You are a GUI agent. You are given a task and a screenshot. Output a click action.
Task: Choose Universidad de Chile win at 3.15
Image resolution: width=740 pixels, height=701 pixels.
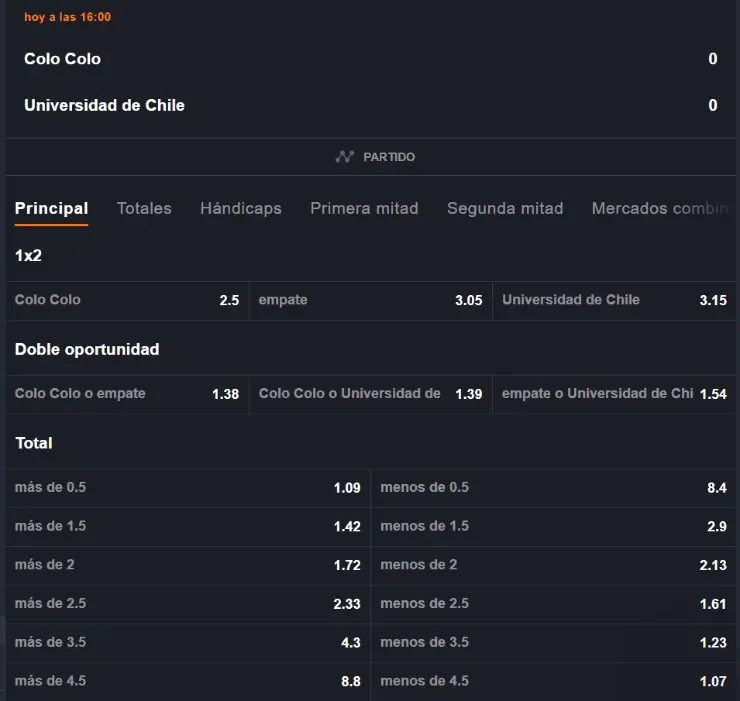point(614,300)
